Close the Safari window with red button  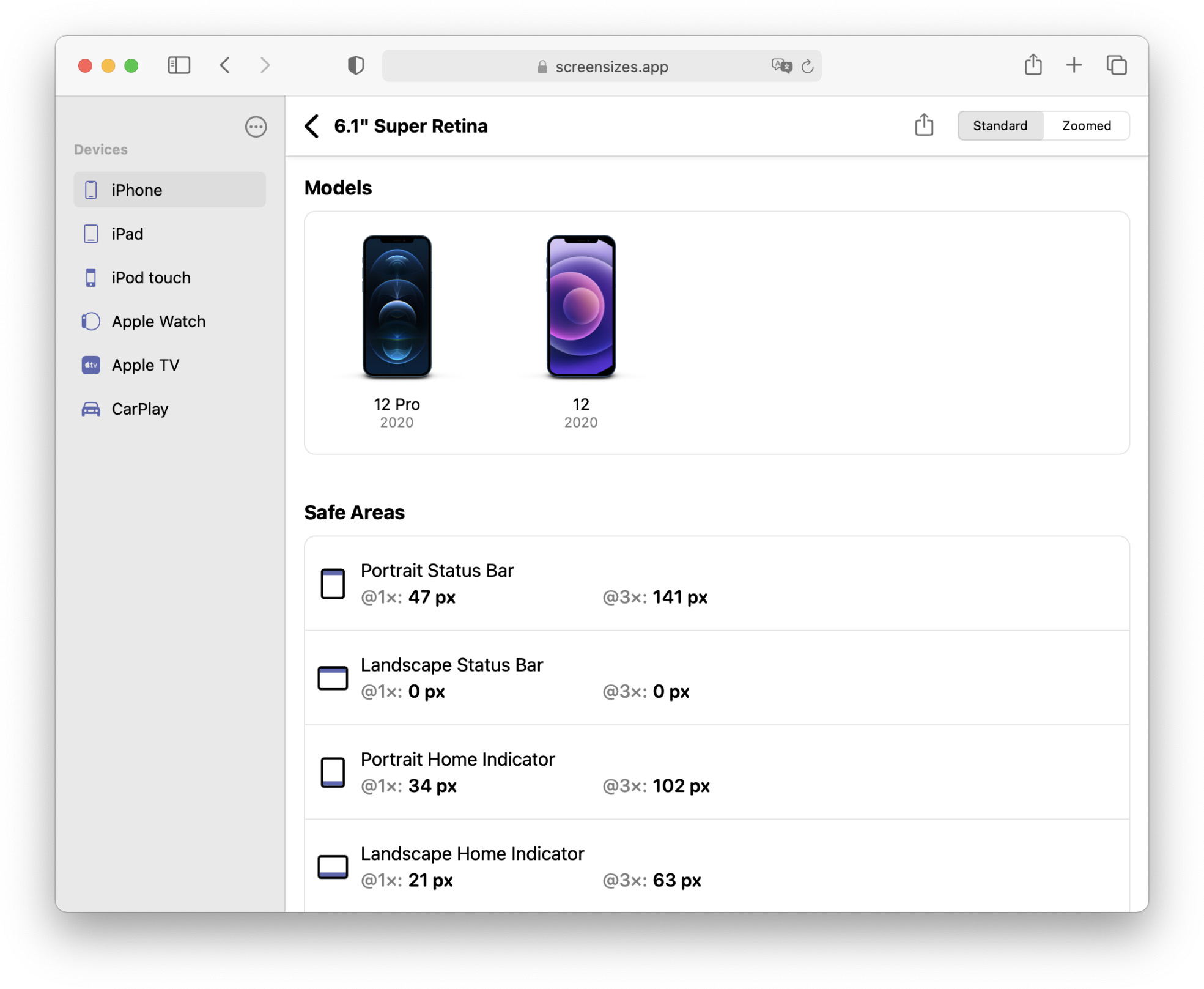click(x=86, y=65)
